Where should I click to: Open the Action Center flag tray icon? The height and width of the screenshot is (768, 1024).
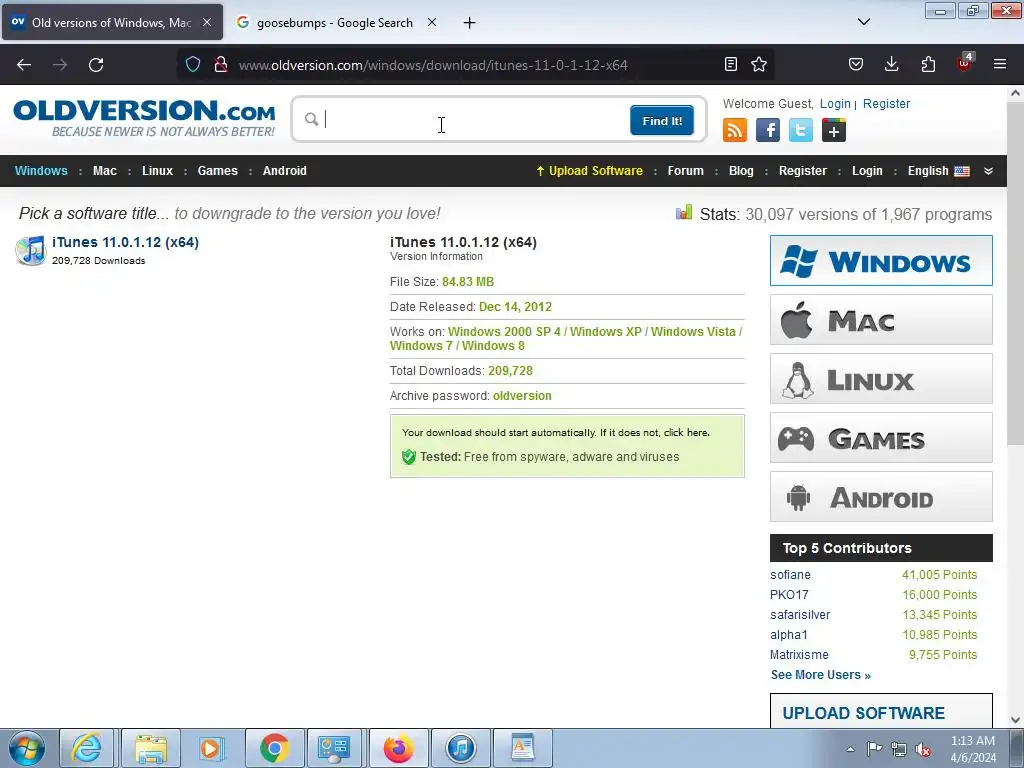[874, 749]
